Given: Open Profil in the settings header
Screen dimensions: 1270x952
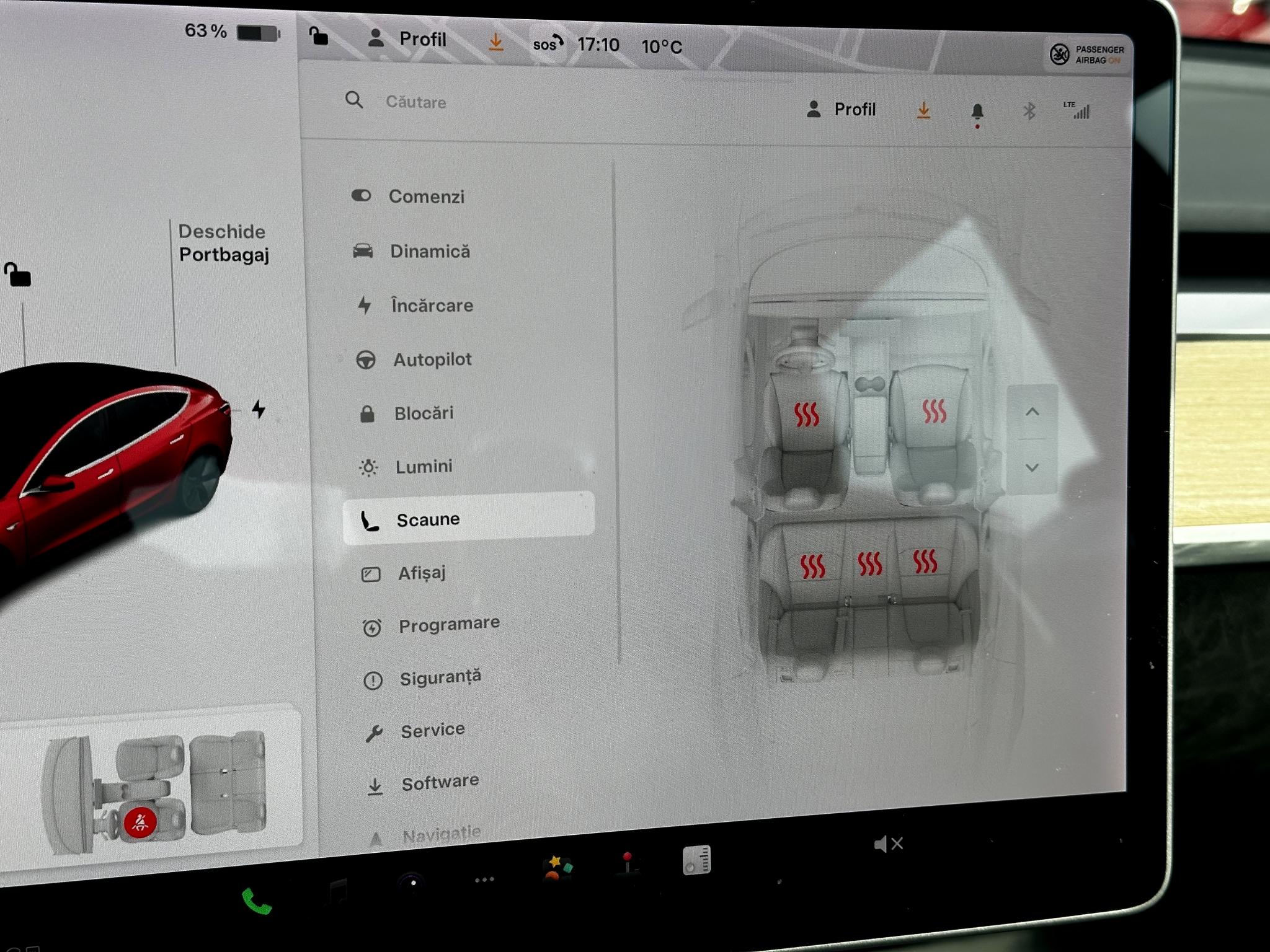Looking at the screenshot, I should (841, 110).
